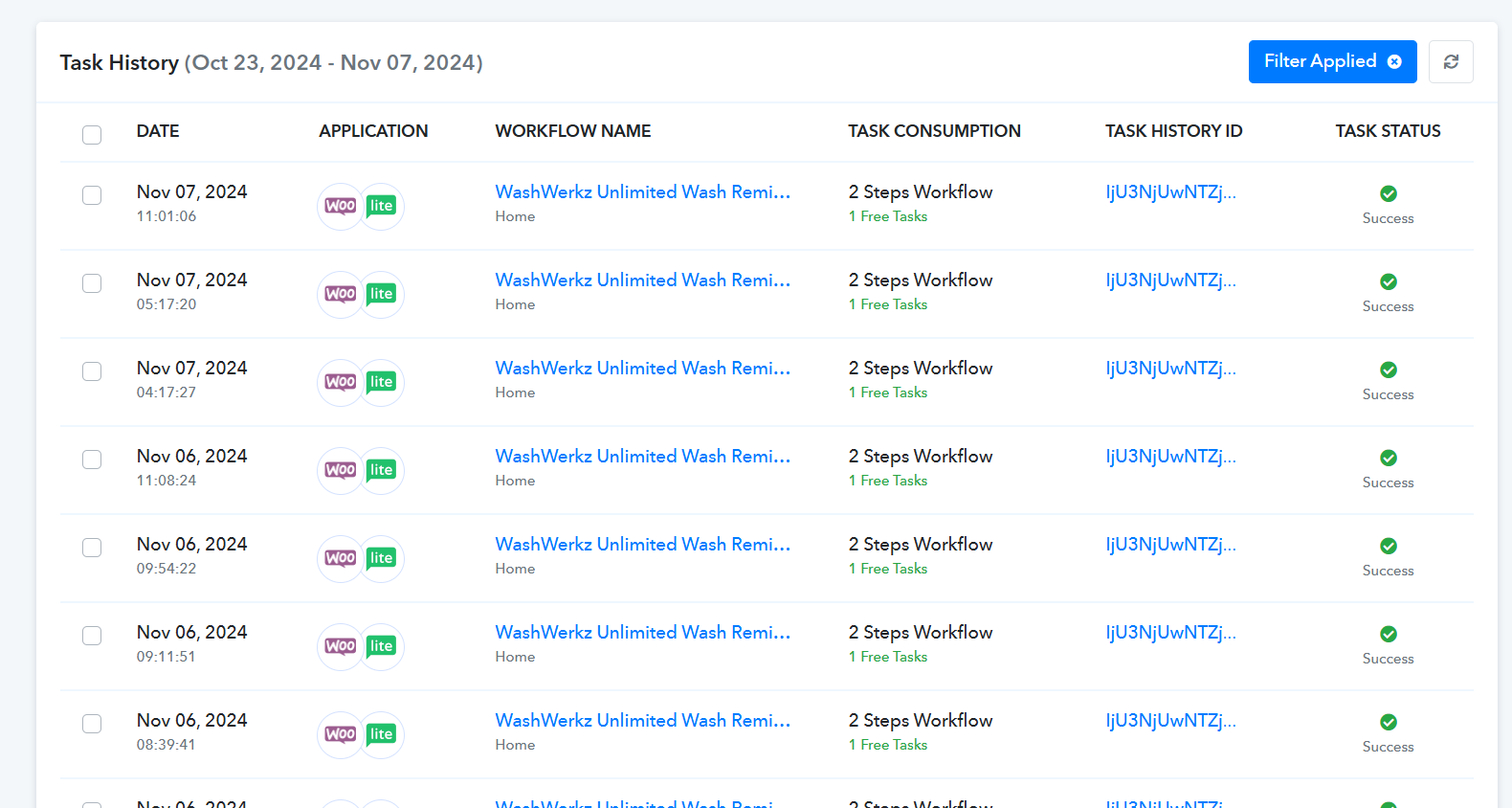
Task: Click lite app icon in 05:17:20 row
Action: pos(382,294)
